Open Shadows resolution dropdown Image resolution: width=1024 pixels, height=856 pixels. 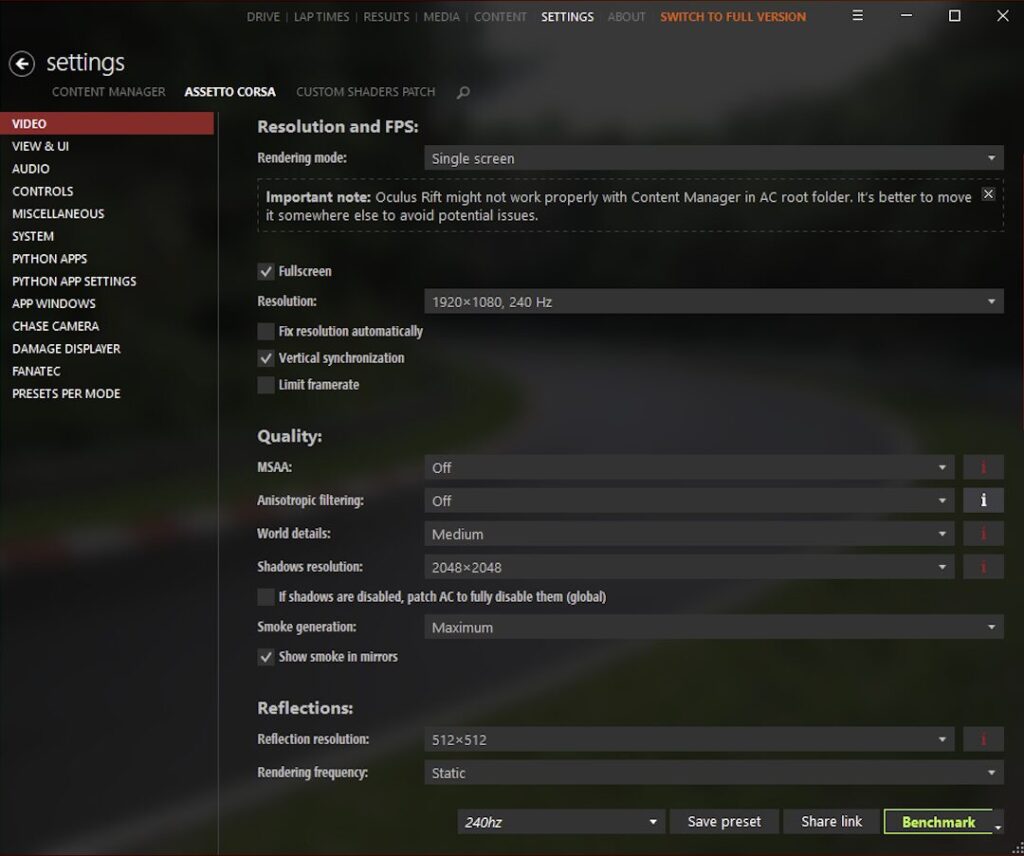coord(689,567)
